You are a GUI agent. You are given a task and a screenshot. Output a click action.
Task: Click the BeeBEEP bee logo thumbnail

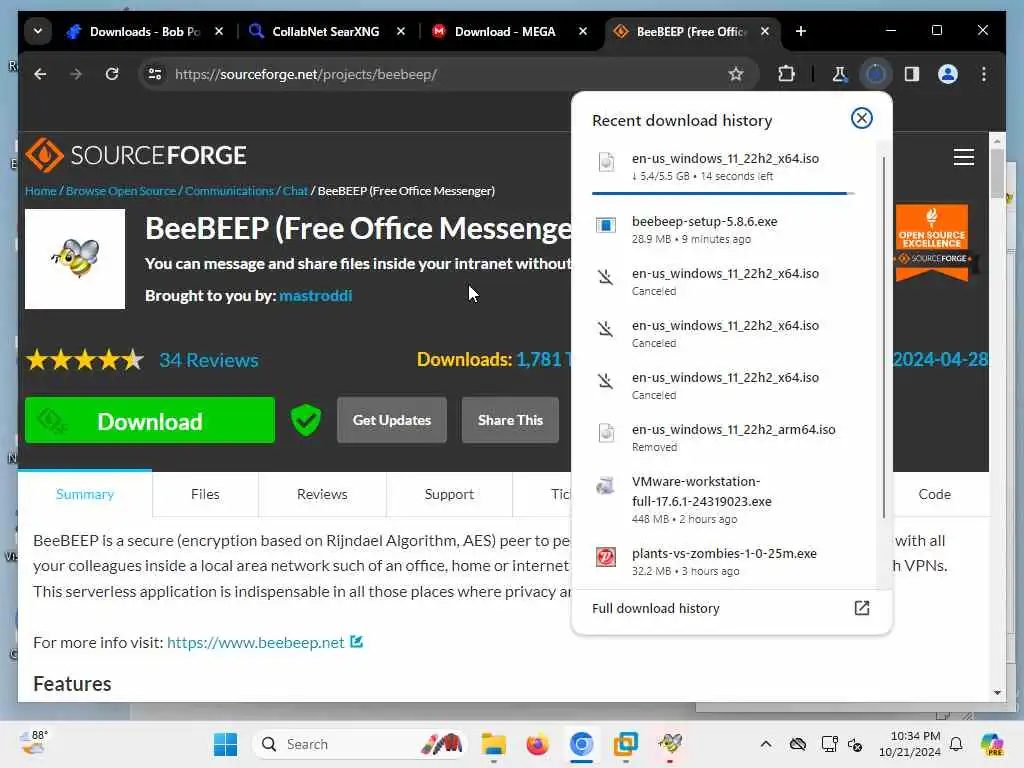[75, 259]
